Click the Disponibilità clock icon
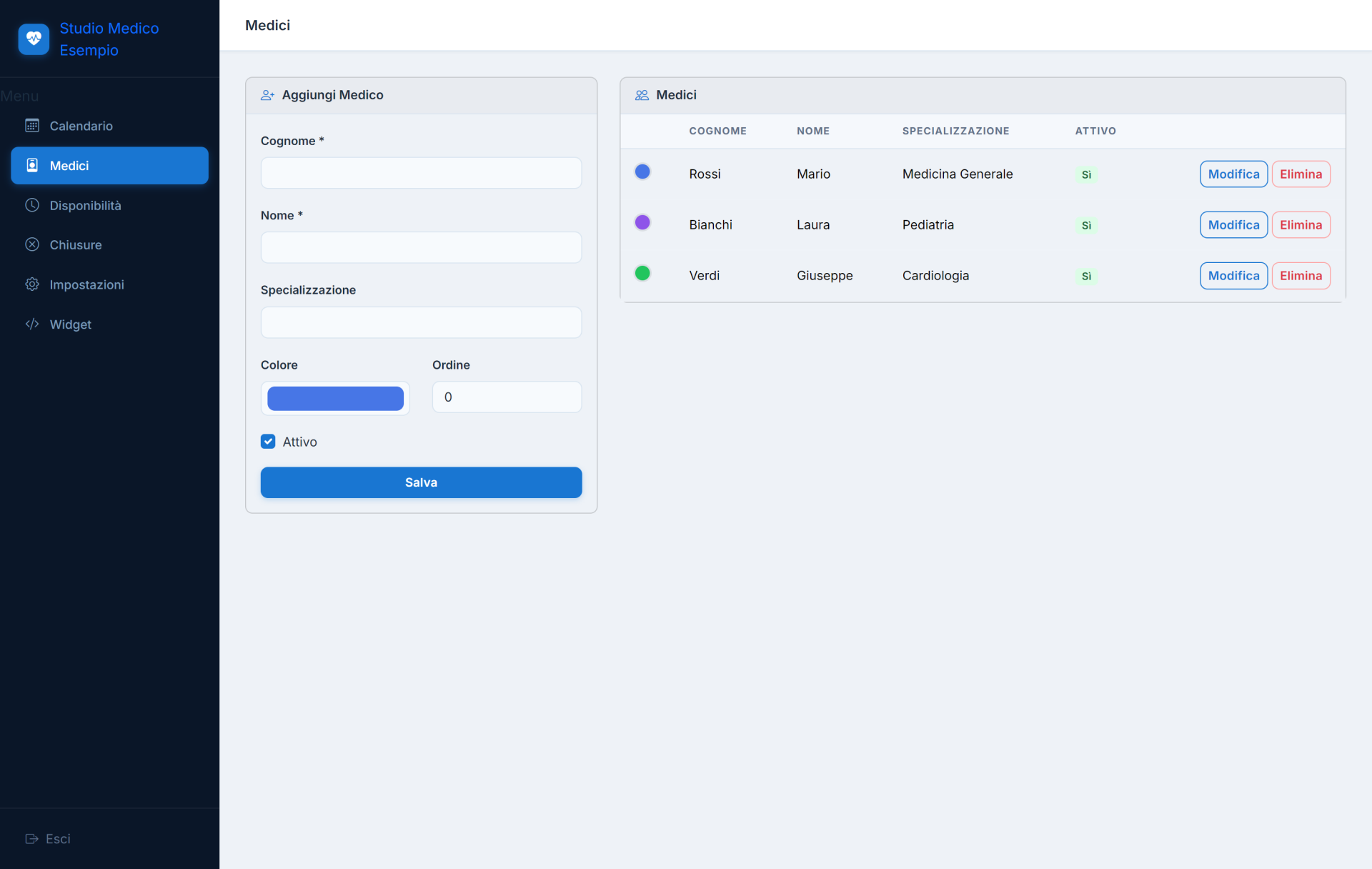Screen dimensions: 1372x869 (x=32, y=205)
